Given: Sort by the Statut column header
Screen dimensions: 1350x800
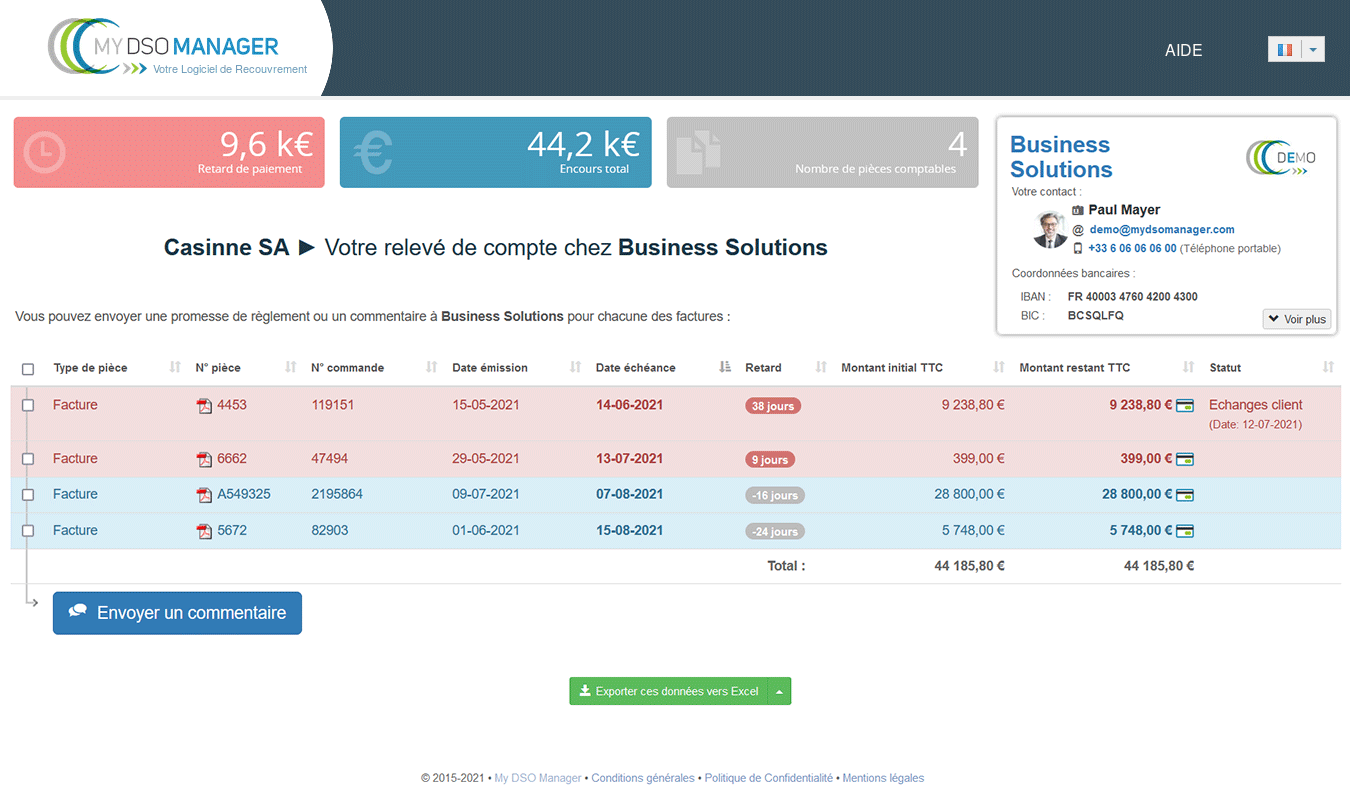Looking at the screenshot, I should click(x=1225, y=368).
